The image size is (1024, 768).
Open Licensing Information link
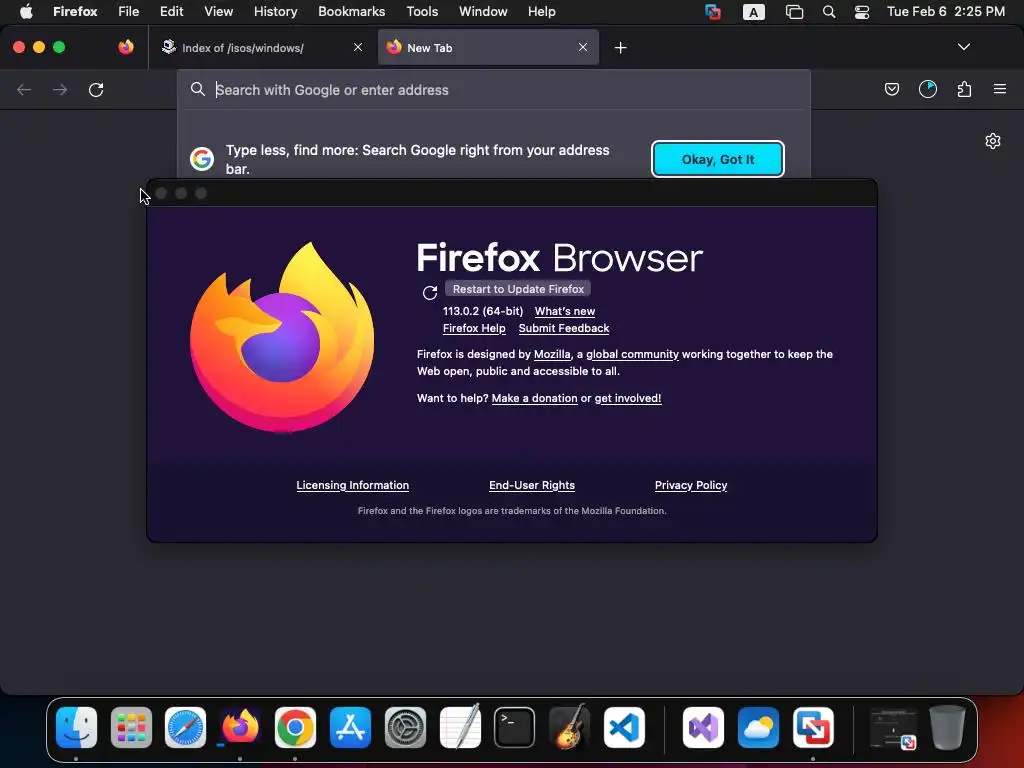tap(353, 485)
